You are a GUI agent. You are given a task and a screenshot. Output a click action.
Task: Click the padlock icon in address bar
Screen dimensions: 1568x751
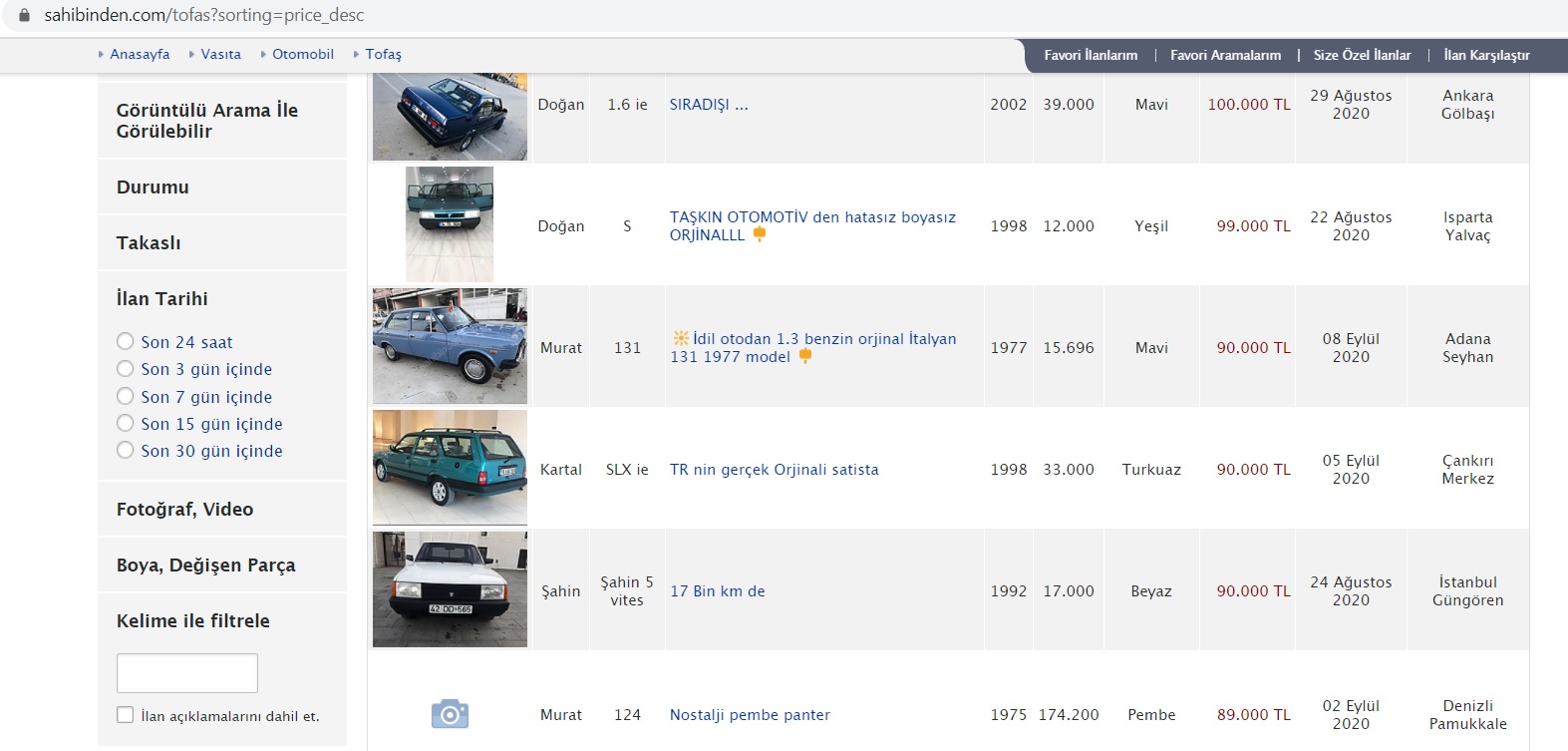click(x=25, y=15)
